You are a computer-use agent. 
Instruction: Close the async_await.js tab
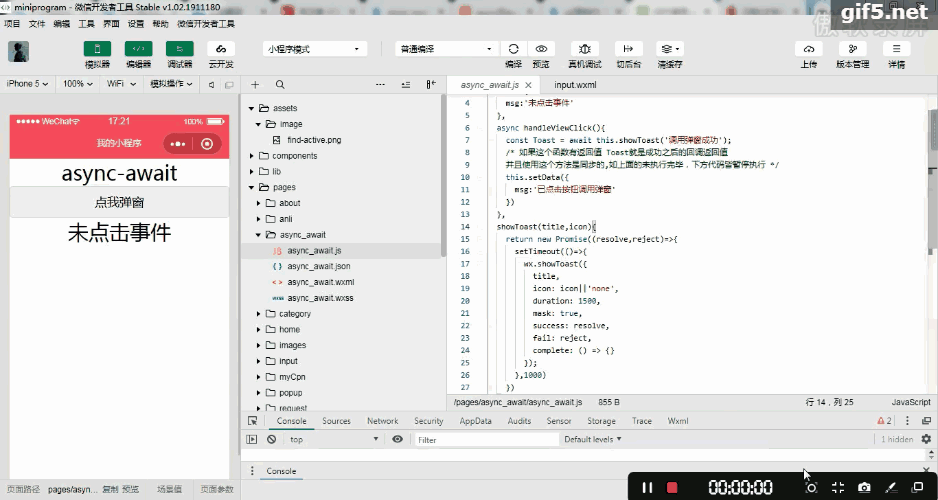point(528,86)
